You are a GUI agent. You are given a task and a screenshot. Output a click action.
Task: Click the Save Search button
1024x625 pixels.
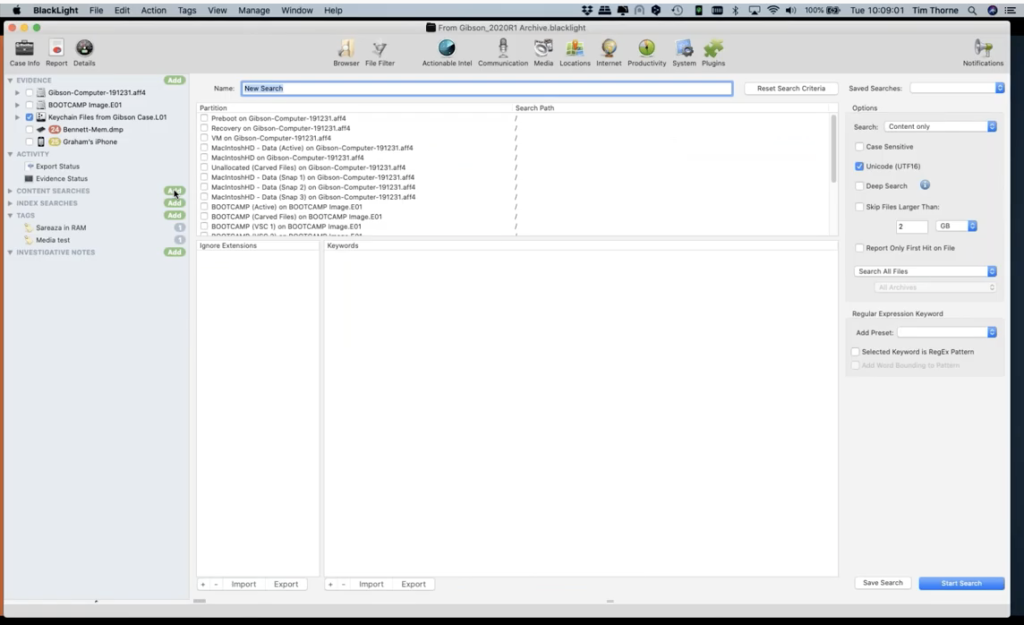[882, 583]
